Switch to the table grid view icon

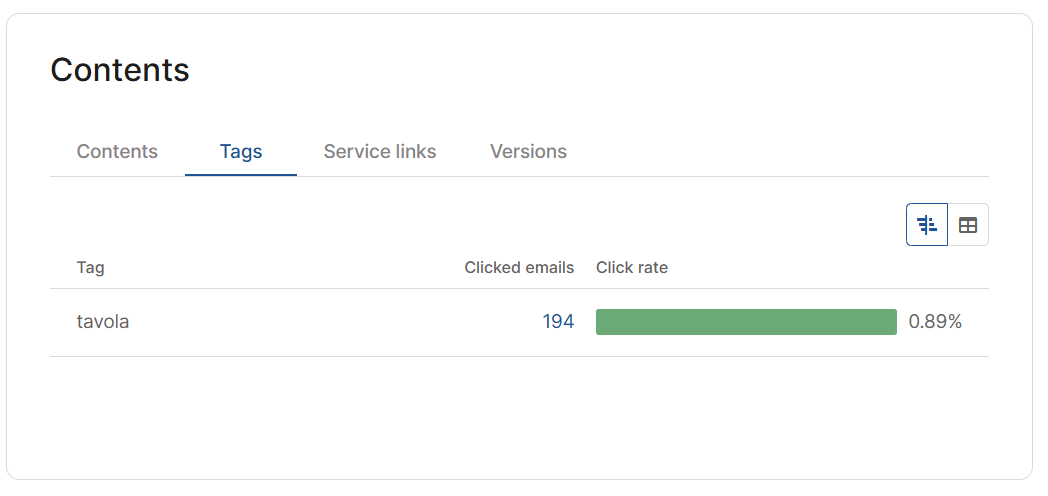[x=968, y=225]
